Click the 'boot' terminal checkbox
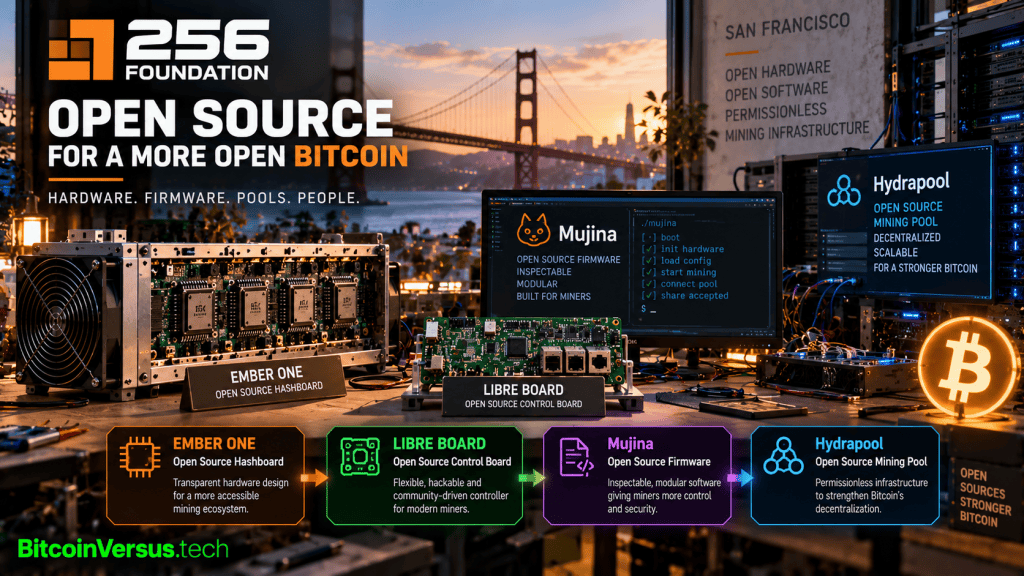 (x=648, y=238)
